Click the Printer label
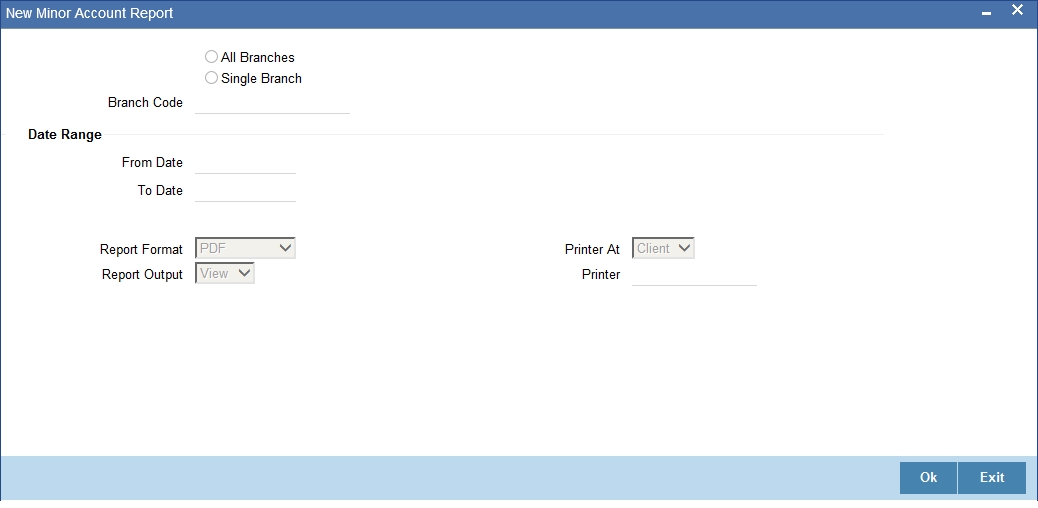This screenshot has height=508, width=1038. click(601, 274)
